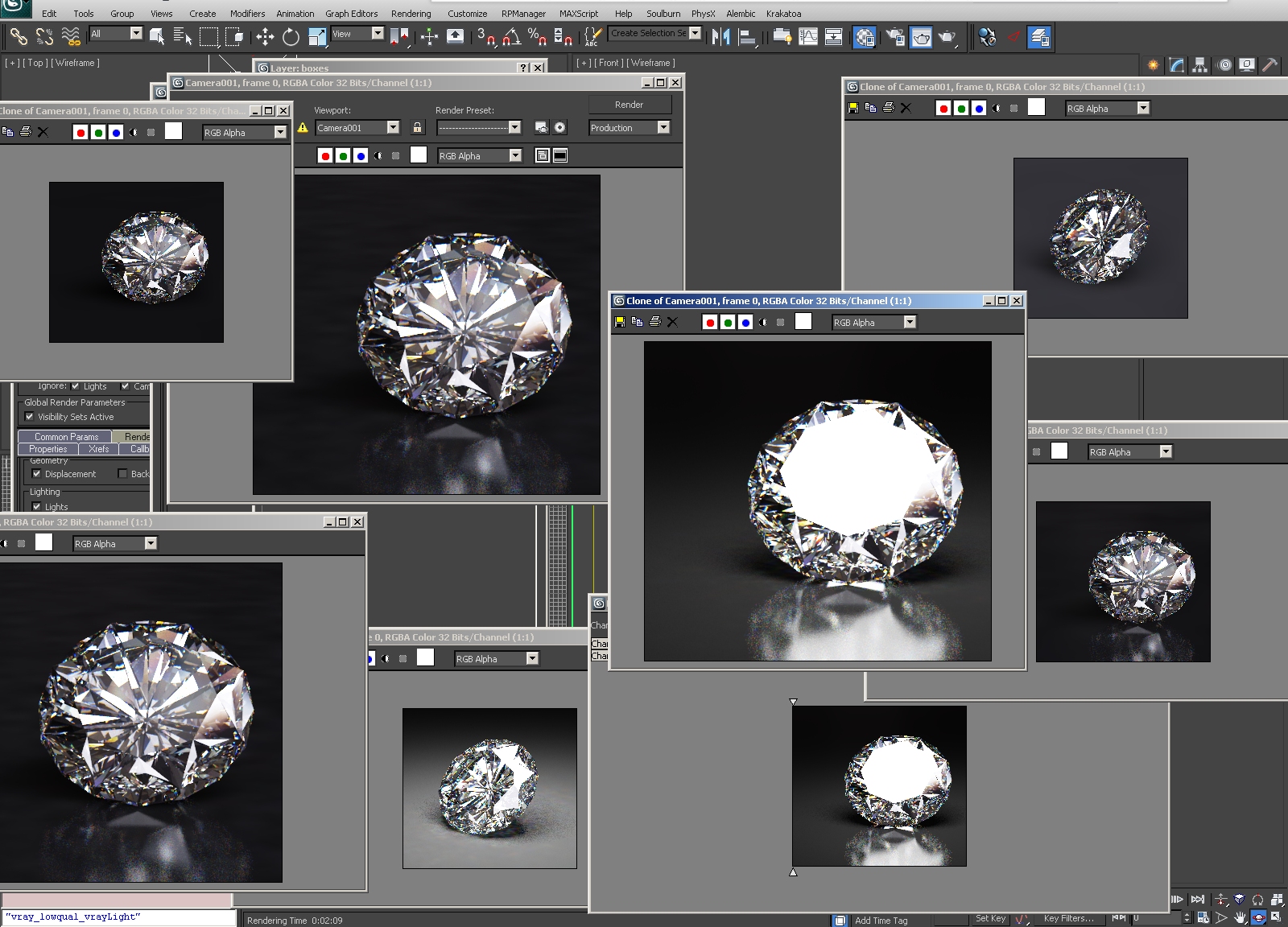Open the Modify panel tab icon

click(x=1177, y=65)
